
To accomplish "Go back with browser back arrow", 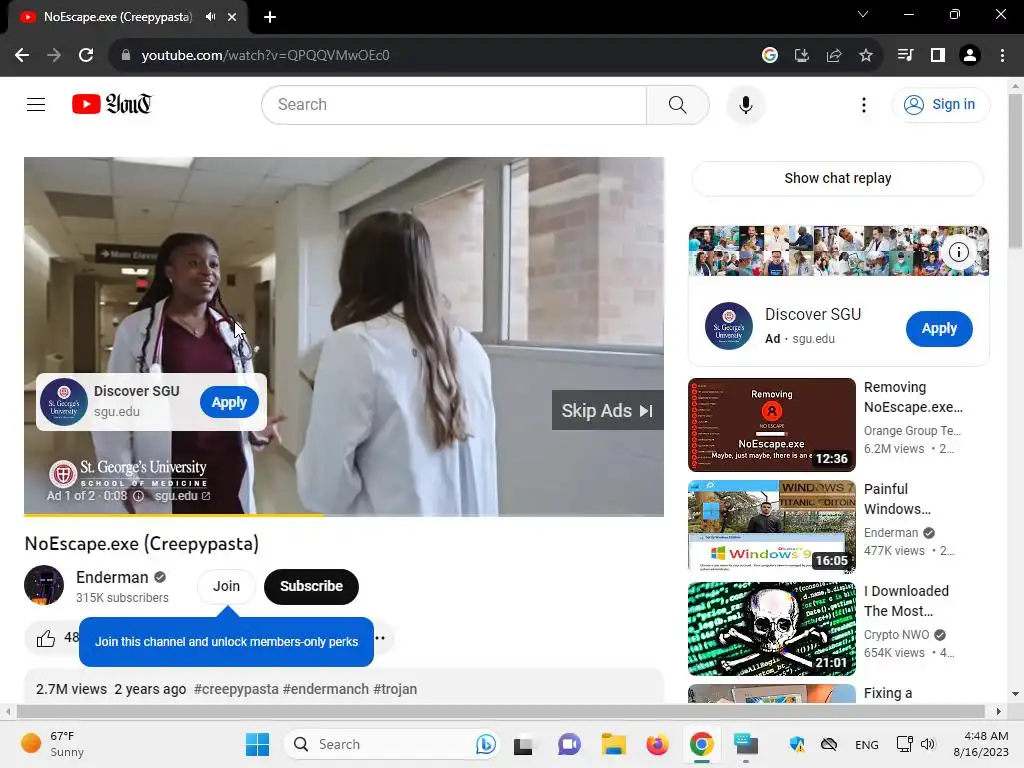I will 22,56.
